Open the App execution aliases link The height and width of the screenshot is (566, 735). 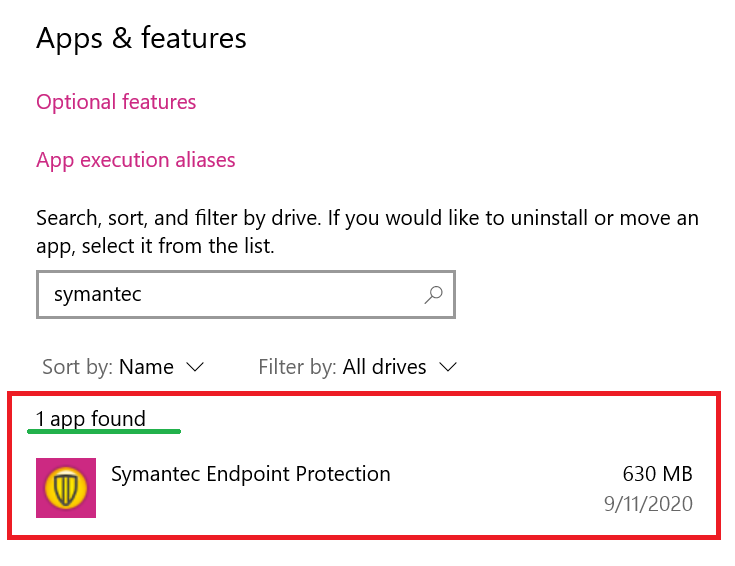pyautogui.click(x=136, y=160)
